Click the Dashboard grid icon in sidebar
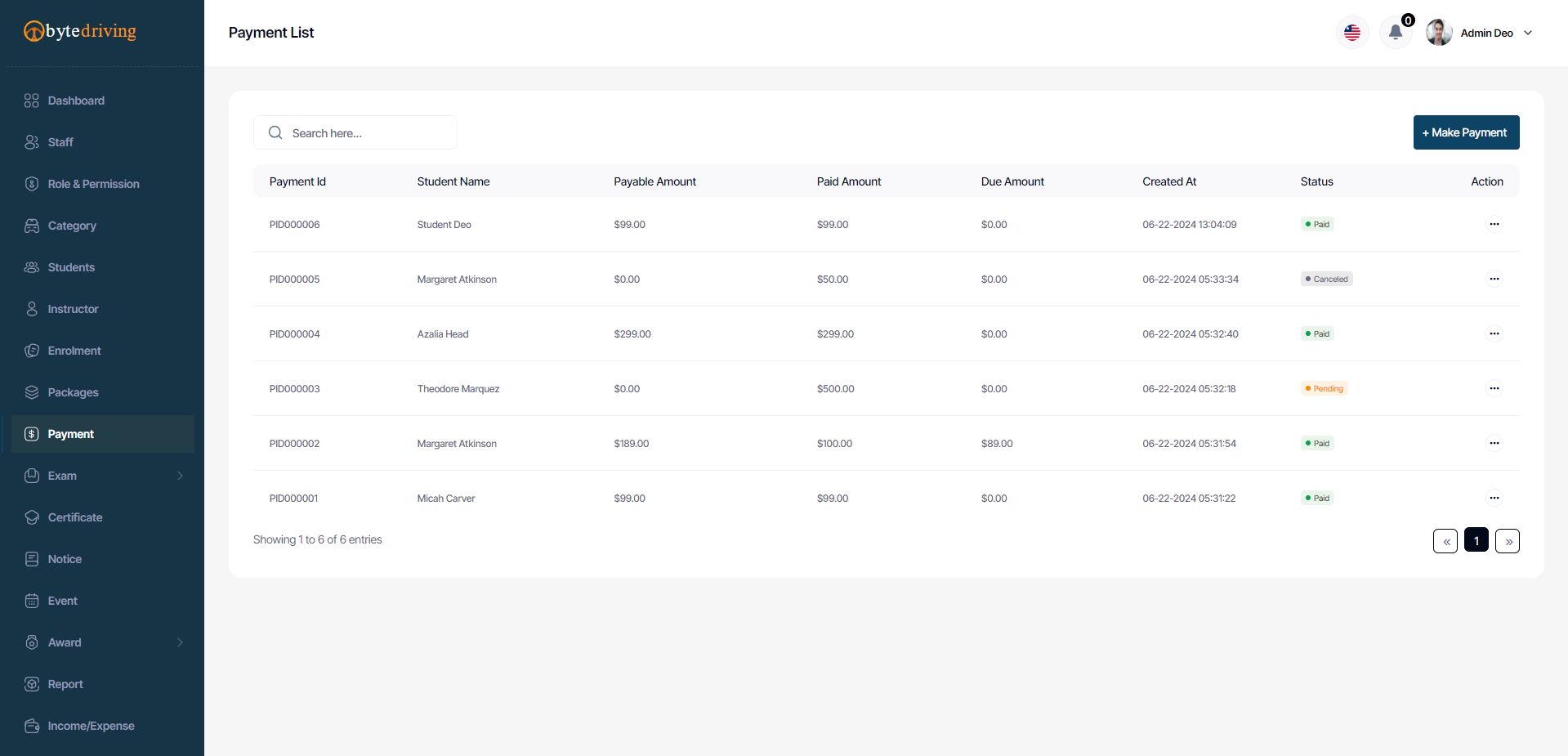The height and width of the screenshot is (756, 1568). click(x=32, y=101)
